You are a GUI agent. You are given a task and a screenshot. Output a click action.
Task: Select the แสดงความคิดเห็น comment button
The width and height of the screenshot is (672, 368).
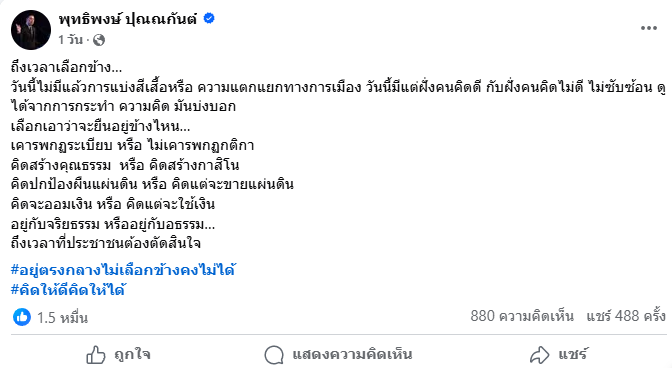pos(338,355)
